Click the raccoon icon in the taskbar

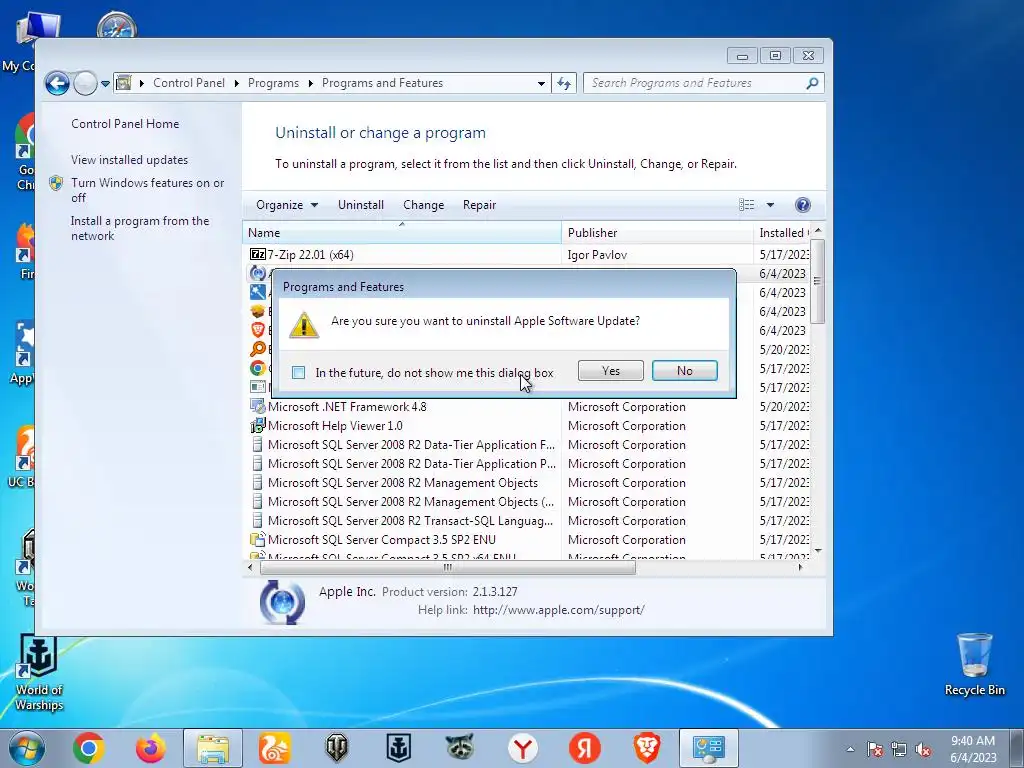pyautogui.click(x=460, y=748)
